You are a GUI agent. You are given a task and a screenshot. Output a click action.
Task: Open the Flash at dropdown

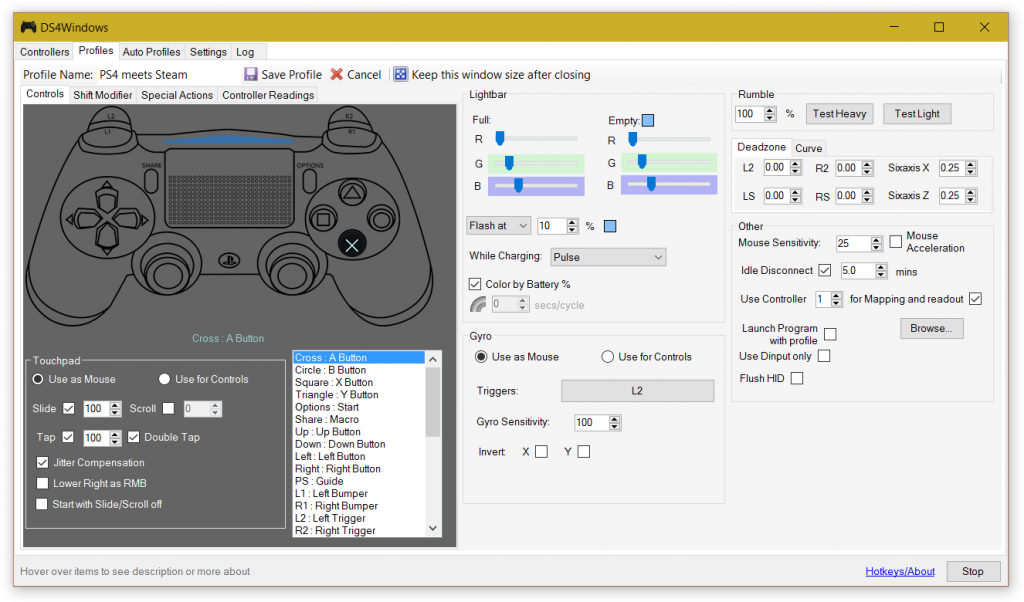[498, 225]
